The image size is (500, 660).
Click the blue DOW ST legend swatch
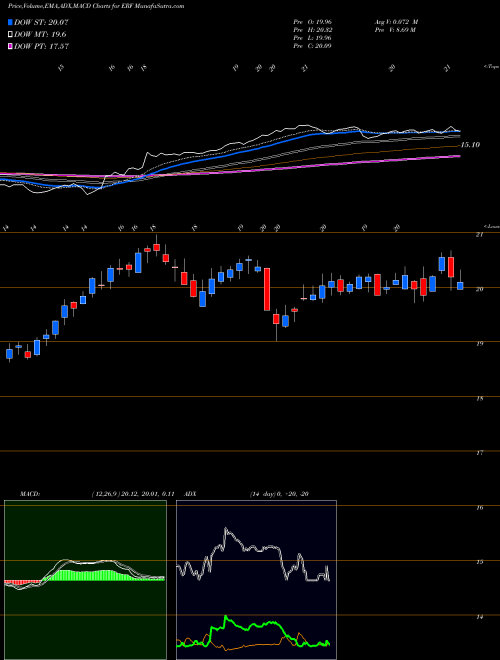(10, 22)
